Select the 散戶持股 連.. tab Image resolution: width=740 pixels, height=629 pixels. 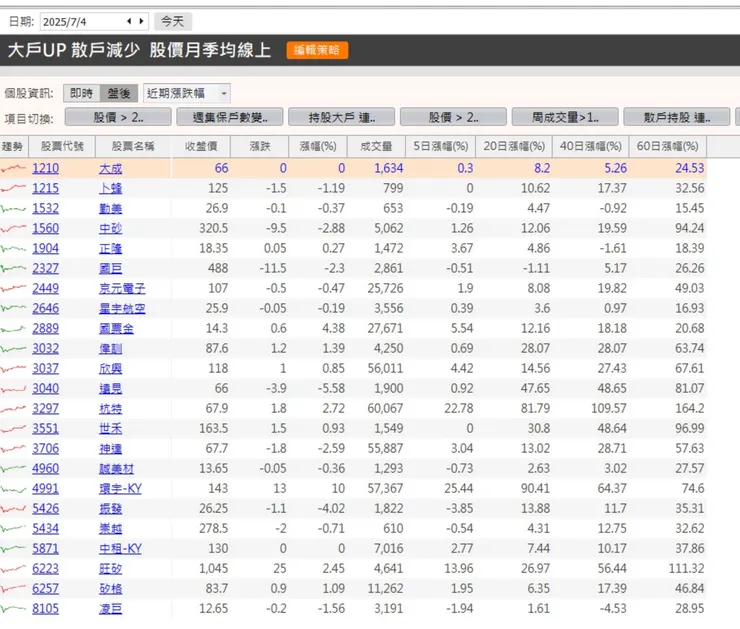tap(677, 117)
